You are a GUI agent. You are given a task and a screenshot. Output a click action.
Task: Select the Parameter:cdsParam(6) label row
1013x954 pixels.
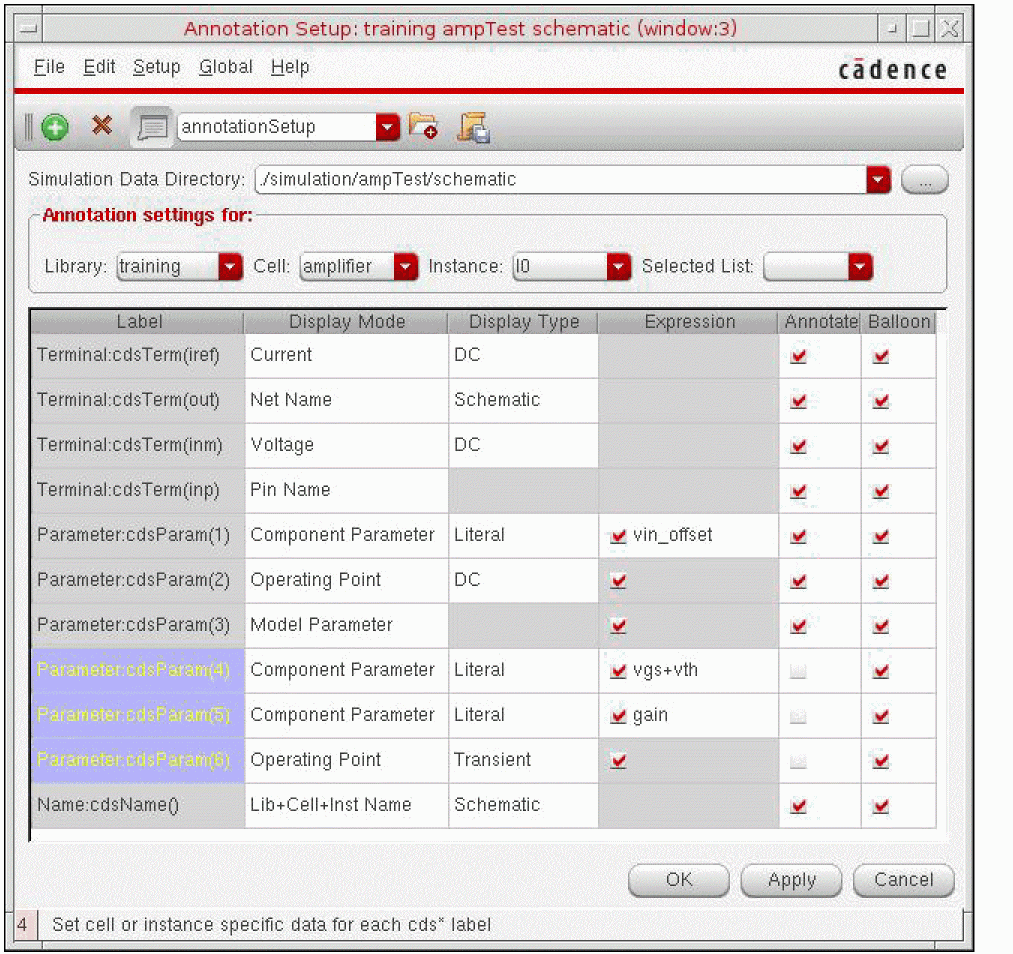point(138,761)
